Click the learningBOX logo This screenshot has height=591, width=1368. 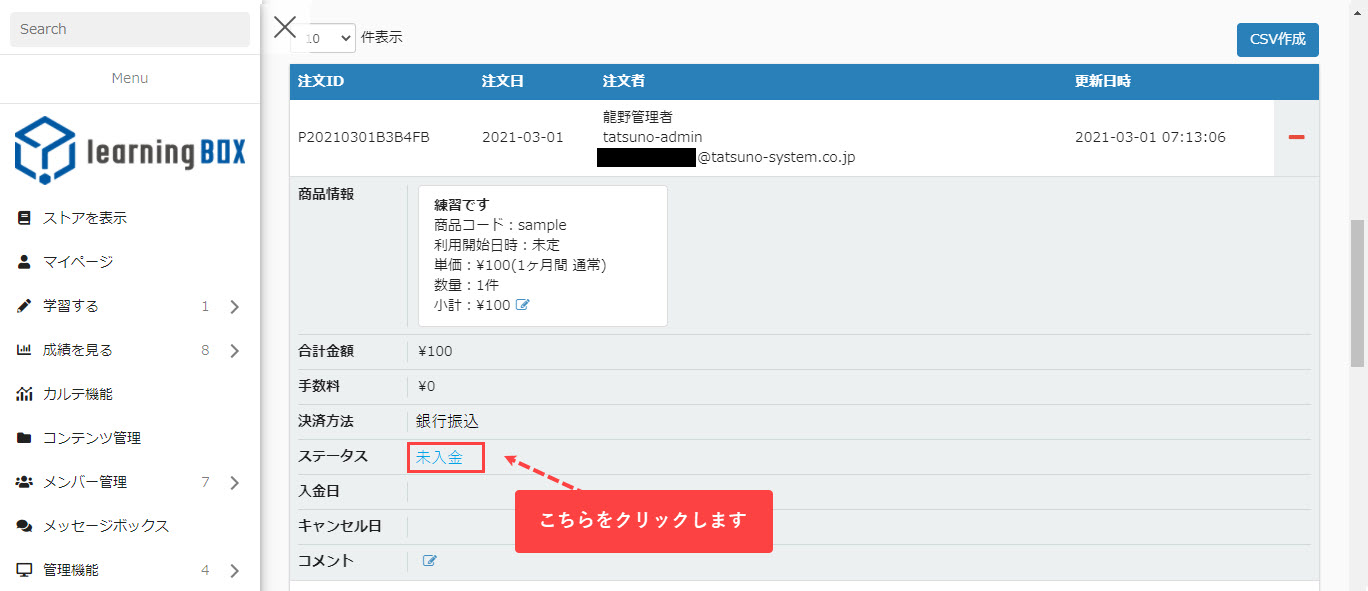pos(130,151)
